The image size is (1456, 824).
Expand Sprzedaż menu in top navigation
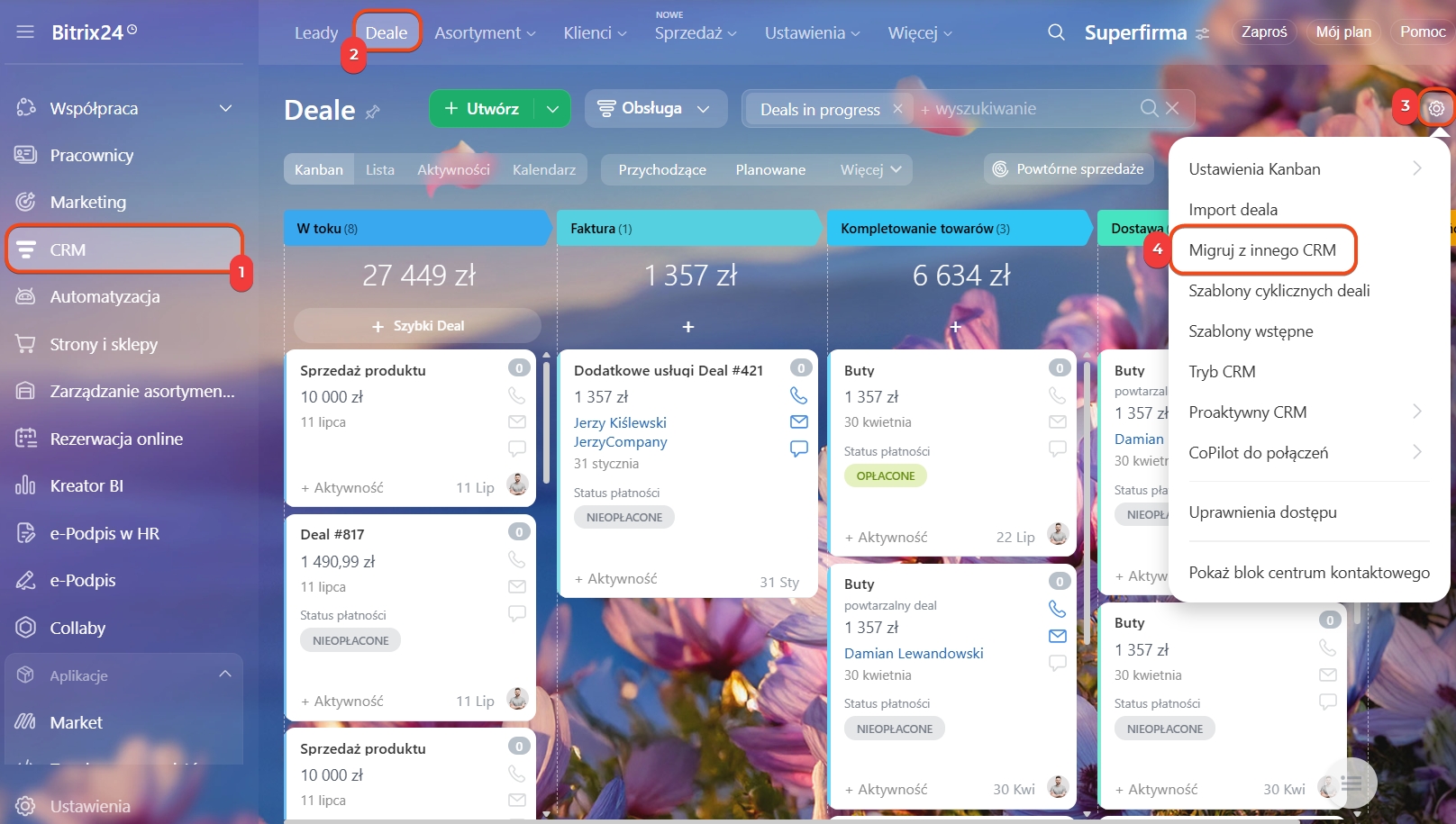point(696,32)
